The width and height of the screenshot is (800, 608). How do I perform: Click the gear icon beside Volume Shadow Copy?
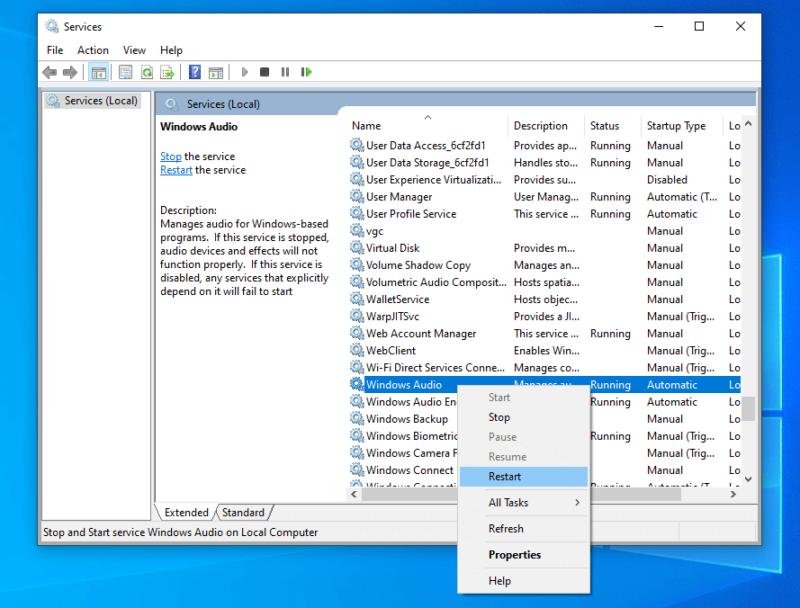pos(357,265)
